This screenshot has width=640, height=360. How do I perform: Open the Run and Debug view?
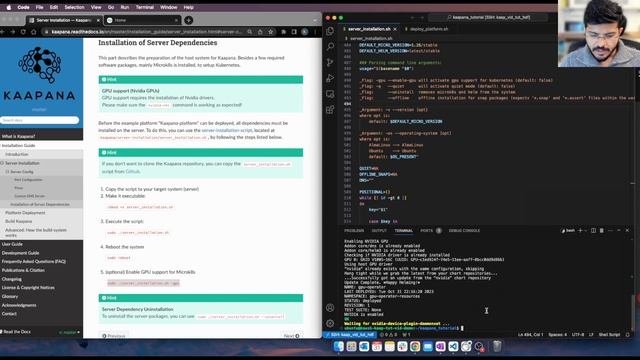(x=330, y=78)
